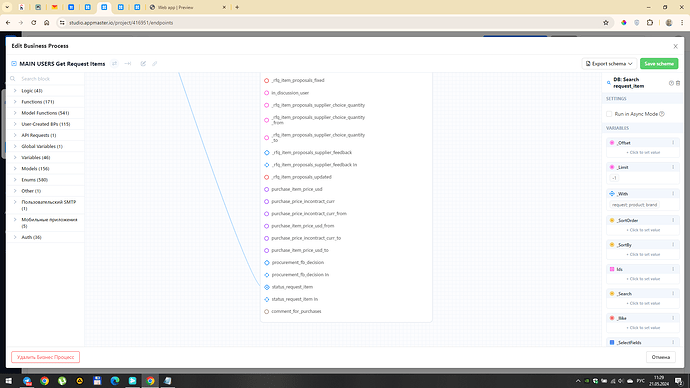Open the _Offset variable options menu
690x388 pixels.
point(673,143)
